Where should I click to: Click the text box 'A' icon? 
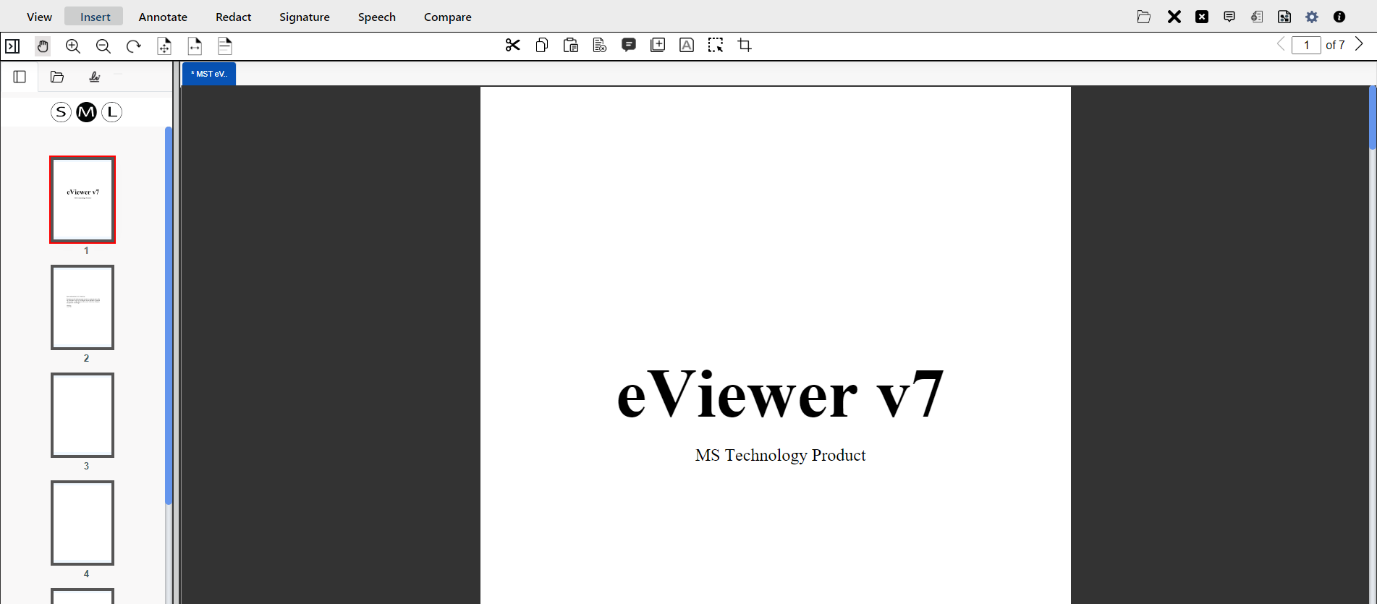point(687,45)
